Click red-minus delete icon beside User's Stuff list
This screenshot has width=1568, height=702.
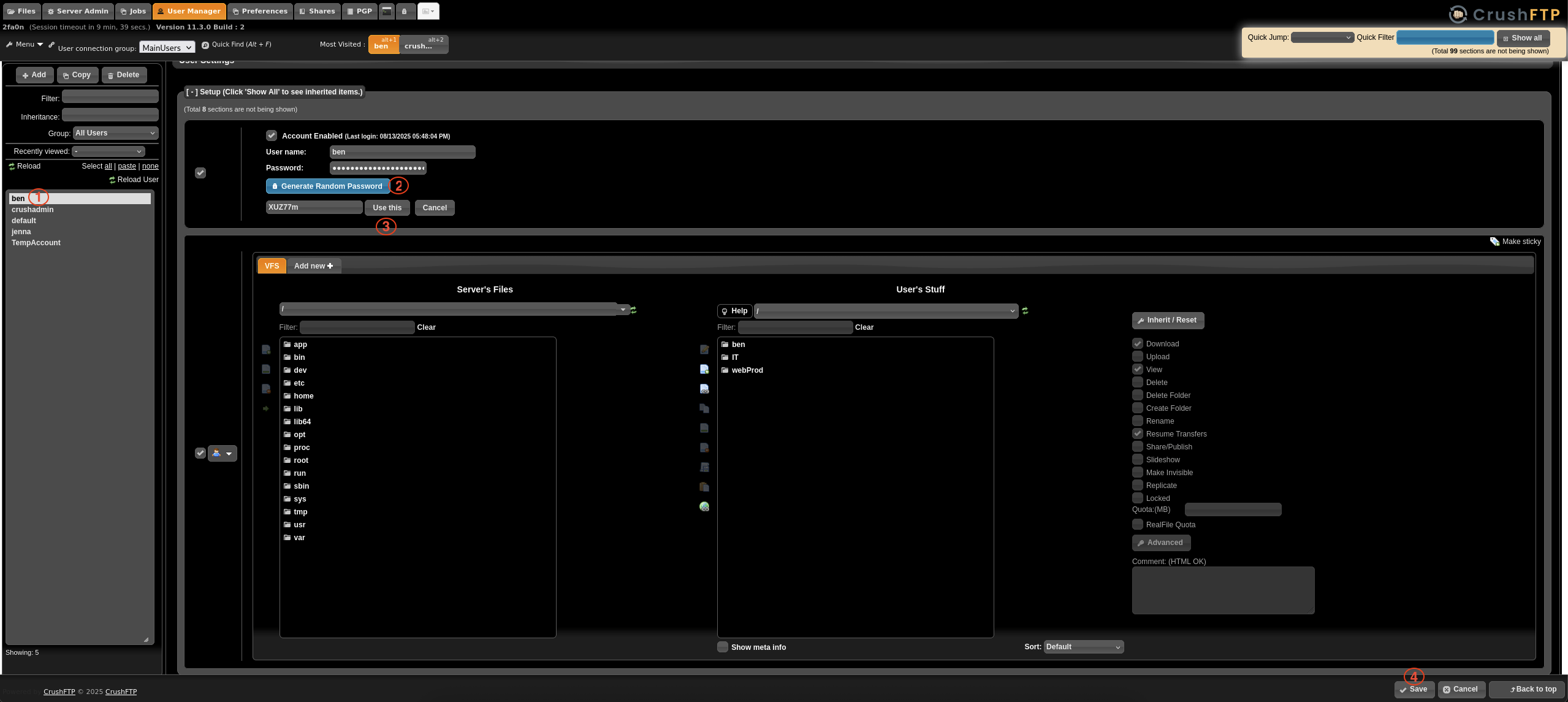pyautogui.click(x=704, y=448)
